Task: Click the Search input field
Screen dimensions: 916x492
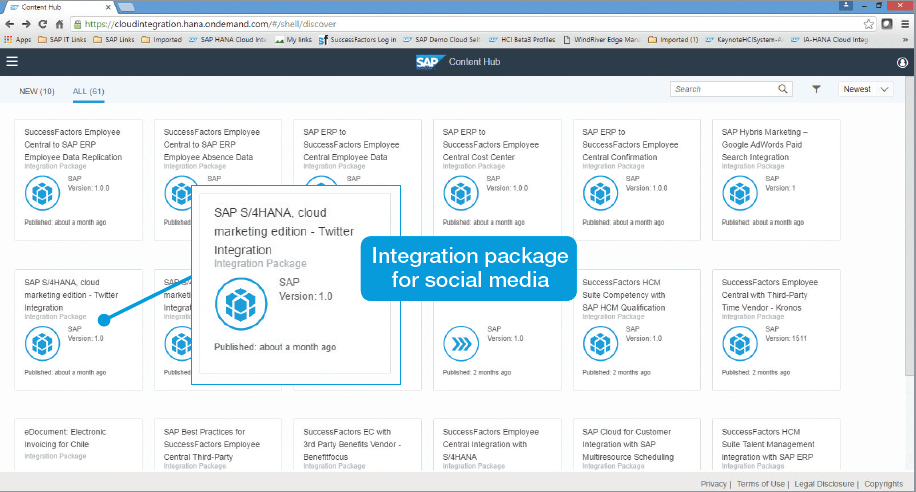Action: (x=724, y=89)
